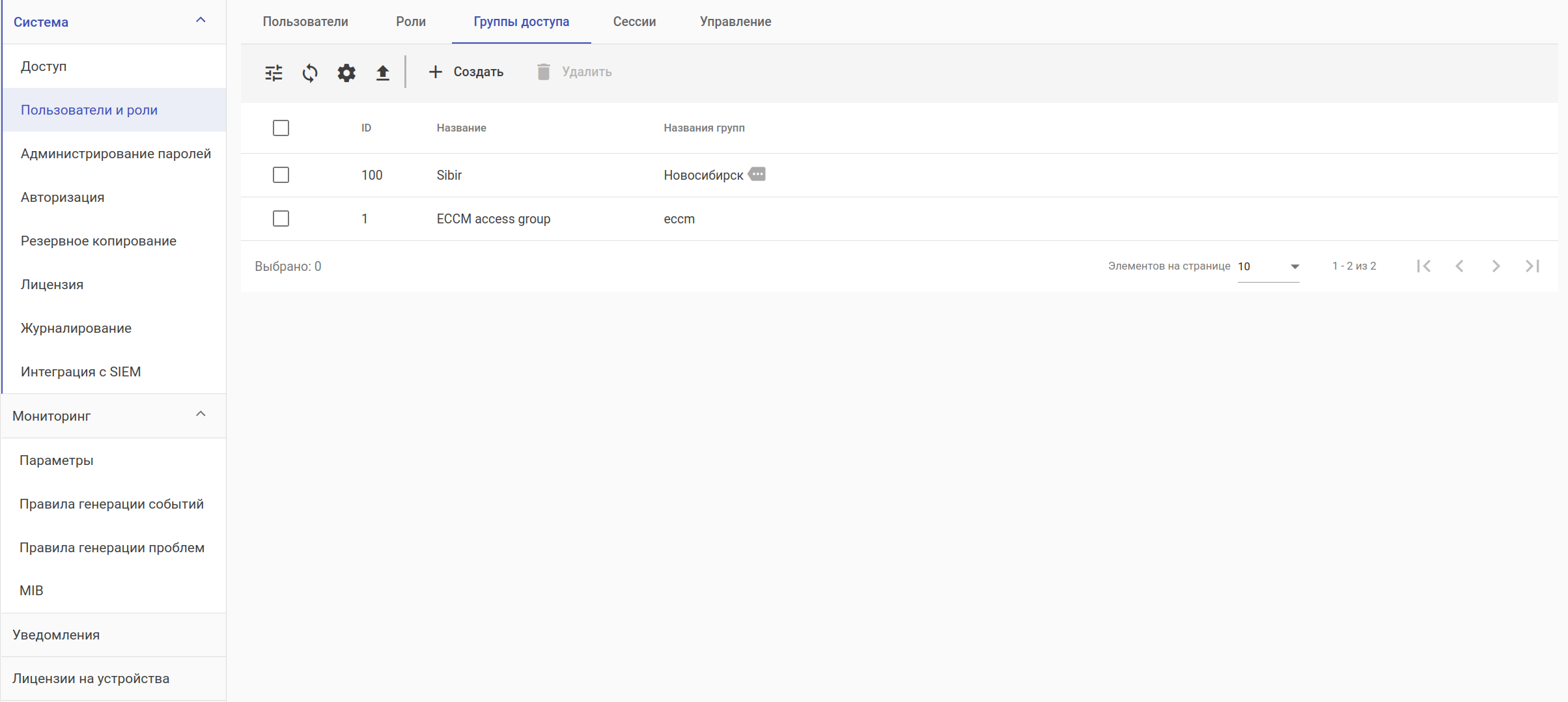This screenshot has width=1568, height=702.
Task: Tick the select-all checkbox in table header
Action: (x=281, y=128)
